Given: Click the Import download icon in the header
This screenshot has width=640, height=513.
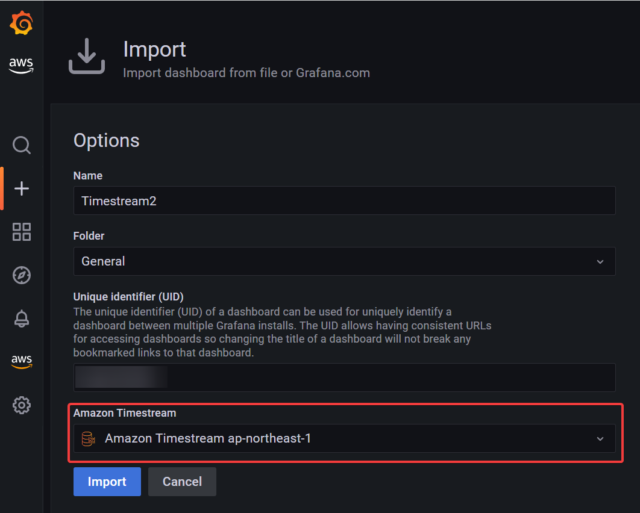Looking at the screenshot, I should pyautogui.click(x=86, y=57).
